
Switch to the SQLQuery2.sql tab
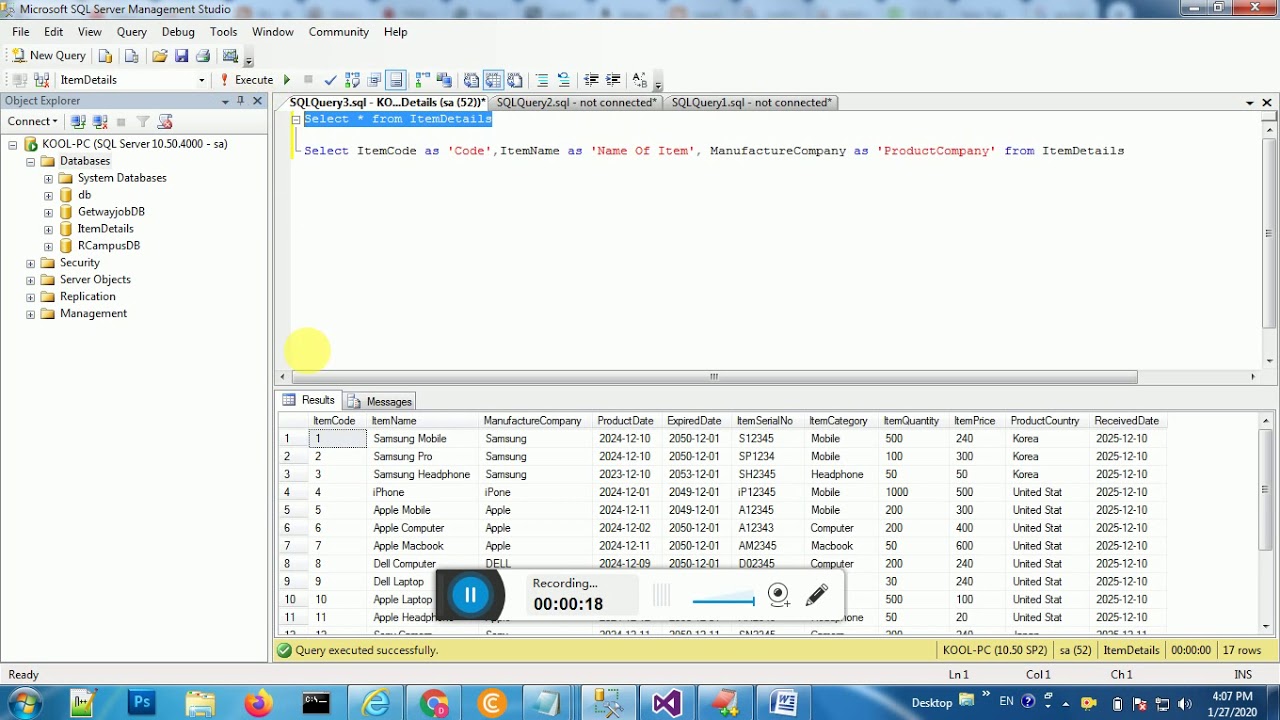point(577,103)
